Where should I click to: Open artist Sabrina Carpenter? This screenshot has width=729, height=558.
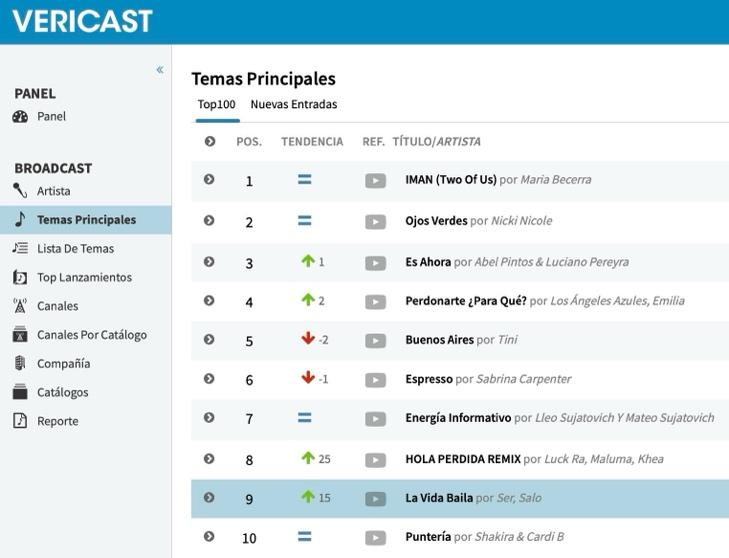(x=524, y=379)
